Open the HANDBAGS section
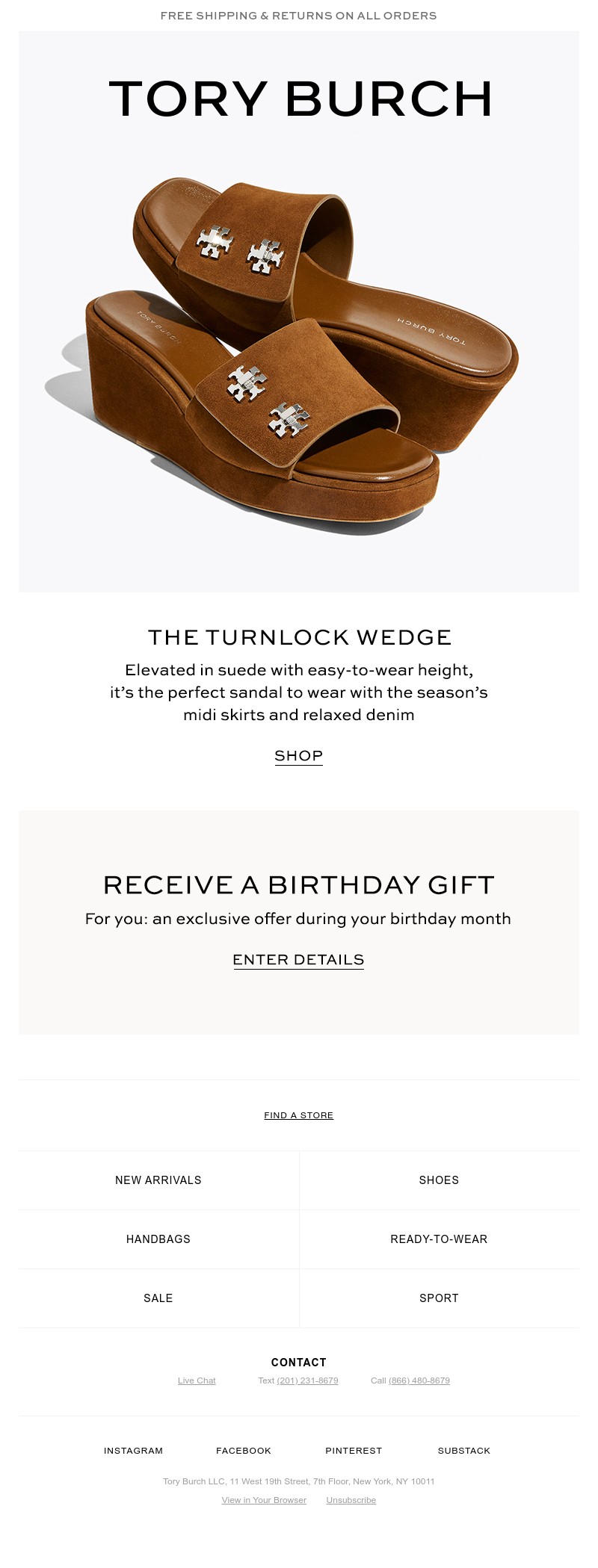 (x=157, y=1239)
